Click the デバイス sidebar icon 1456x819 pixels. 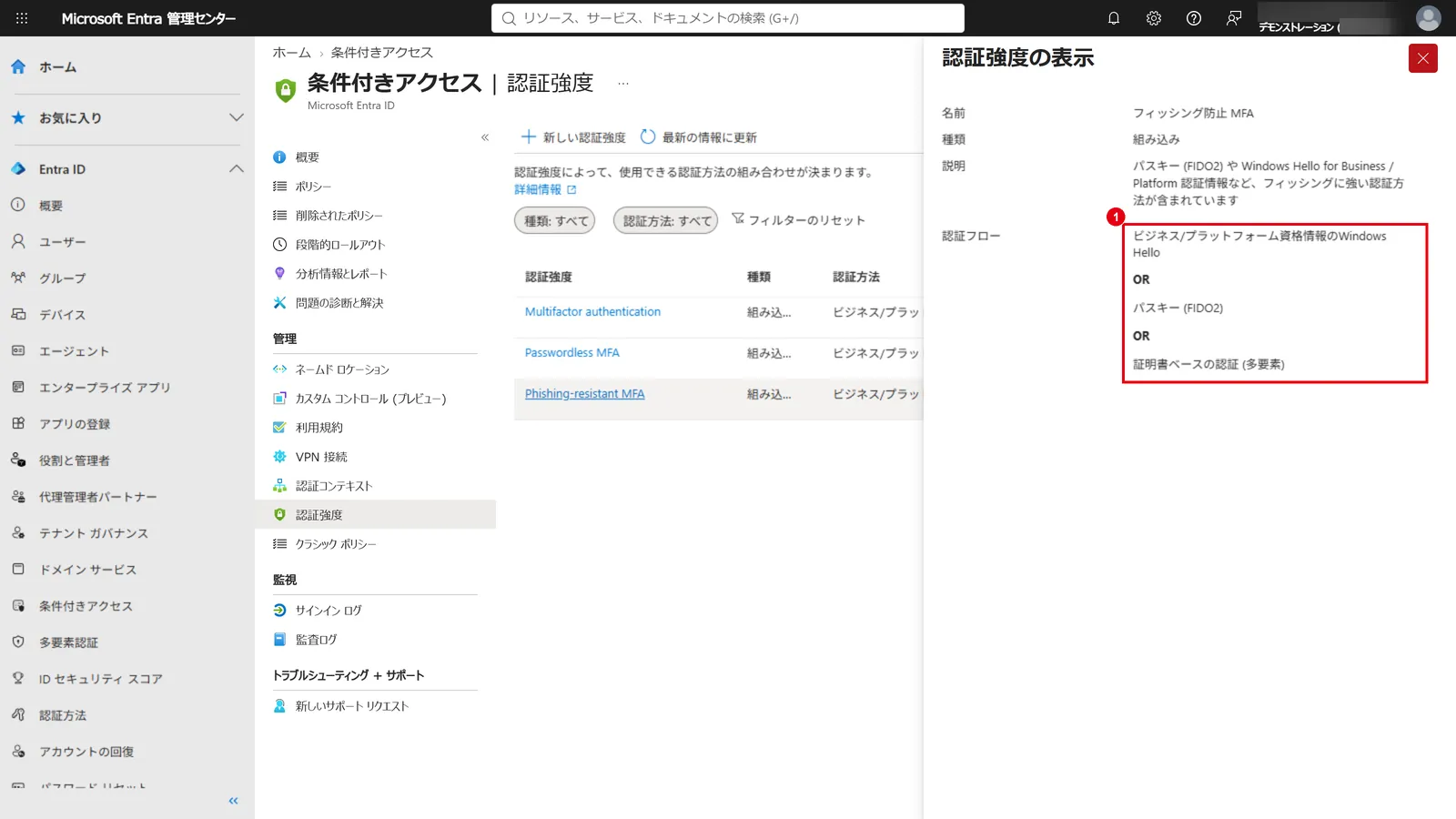coord(18,315)
